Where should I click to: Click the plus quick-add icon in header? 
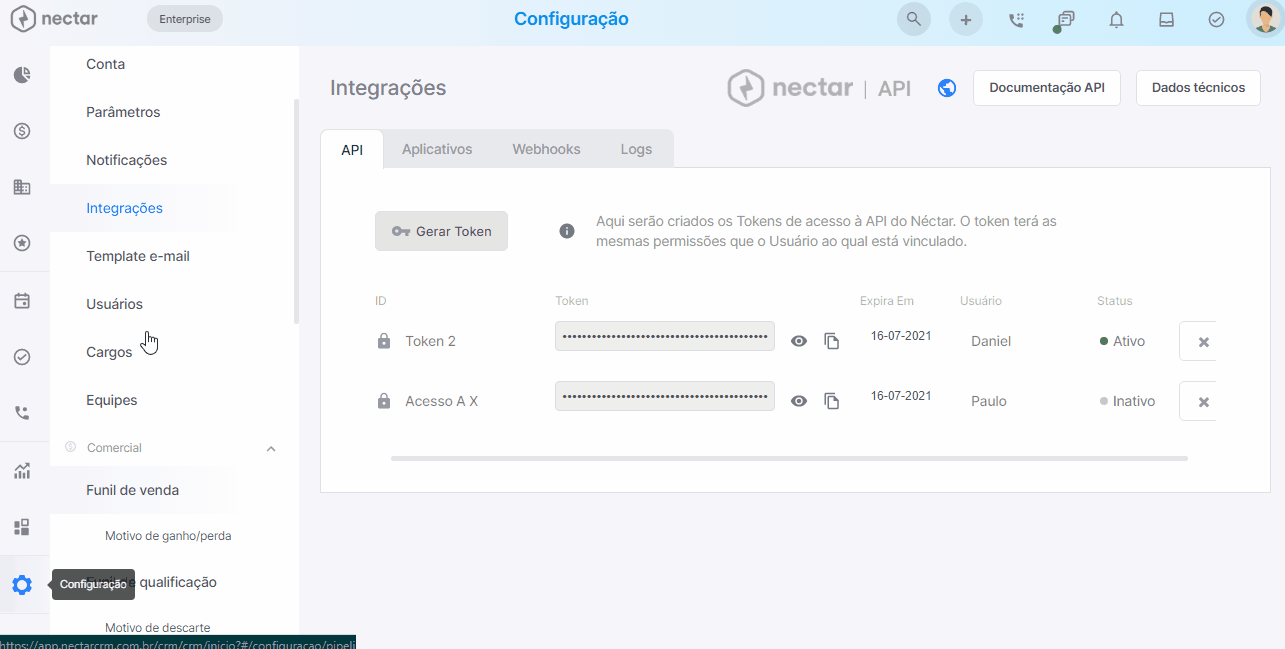(x=965, y=19)
